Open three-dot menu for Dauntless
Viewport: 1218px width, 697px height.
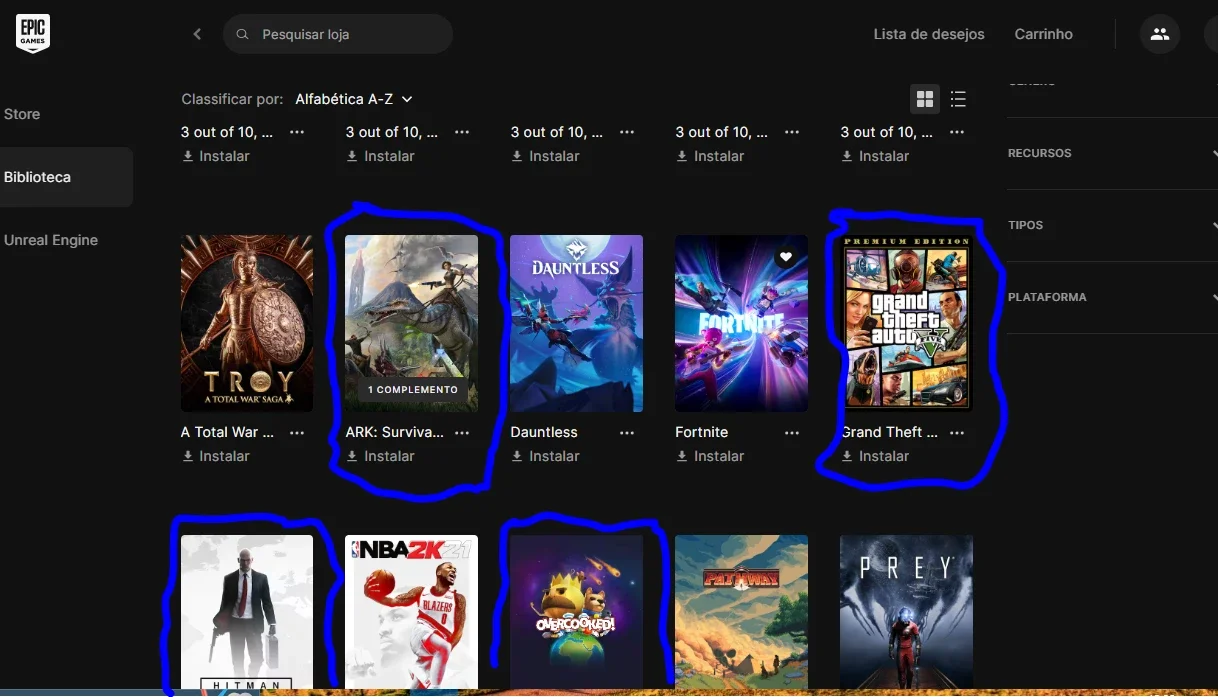pyautogui.click(x=627, y=433)
